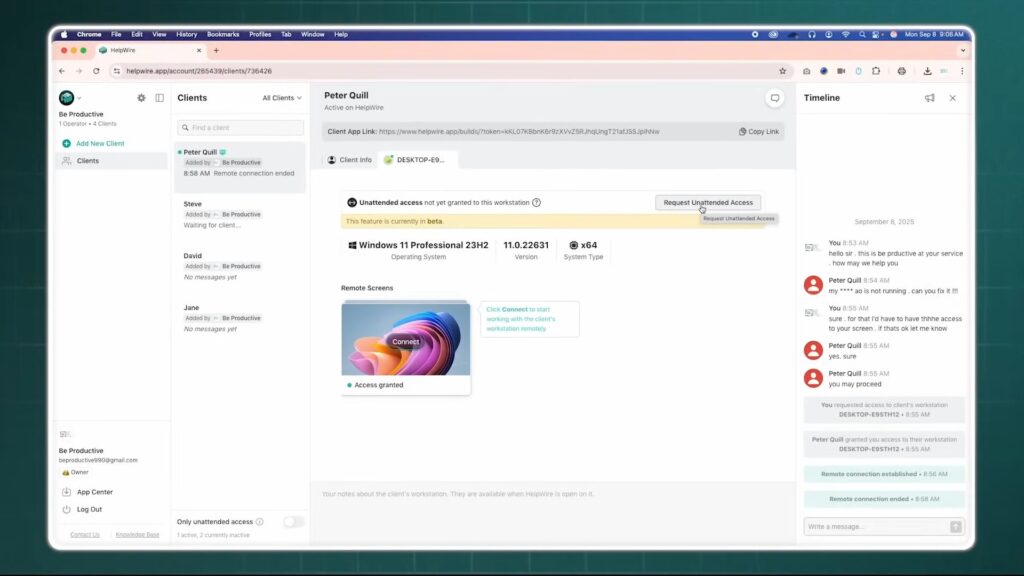Select client David in list
Screen dimensions: 1024x576
[240, 266]
